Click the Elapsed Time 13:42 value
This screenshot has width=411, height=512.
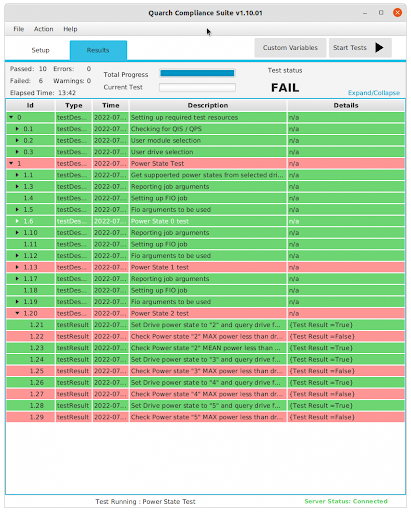point(67,93)
